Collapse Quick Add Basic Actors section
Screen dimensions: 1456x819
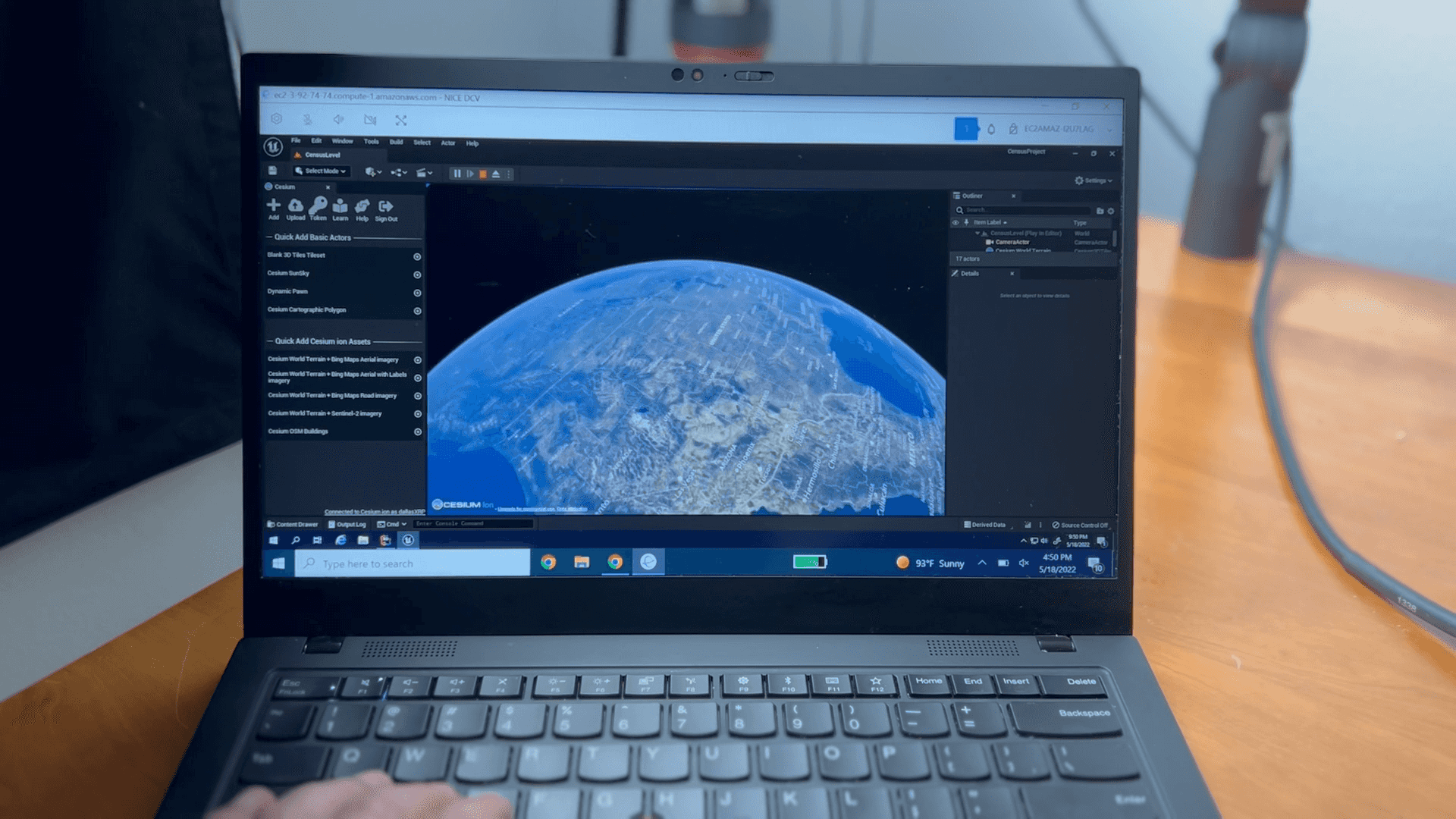click(x=269, y=237)
